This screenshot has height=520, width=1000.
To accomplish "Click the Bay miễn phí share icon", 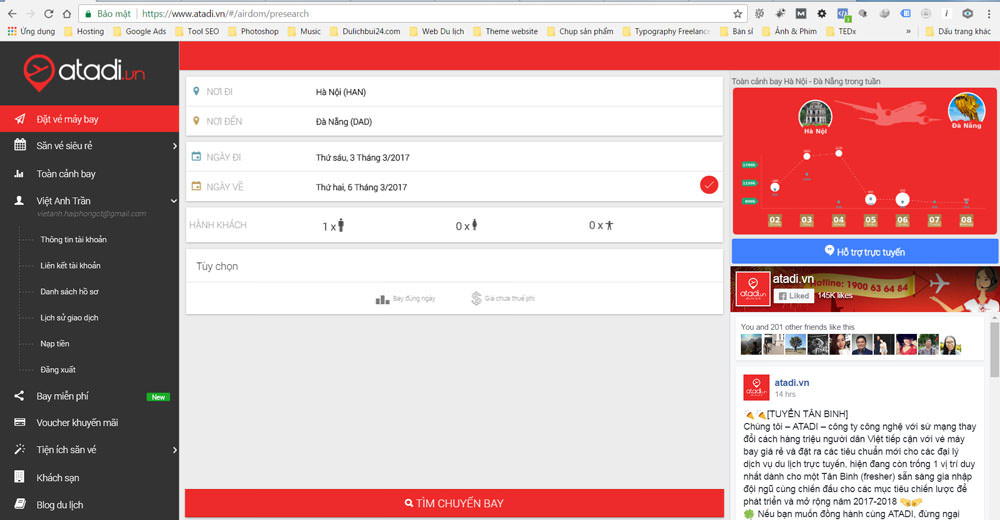I will point(19,396).
